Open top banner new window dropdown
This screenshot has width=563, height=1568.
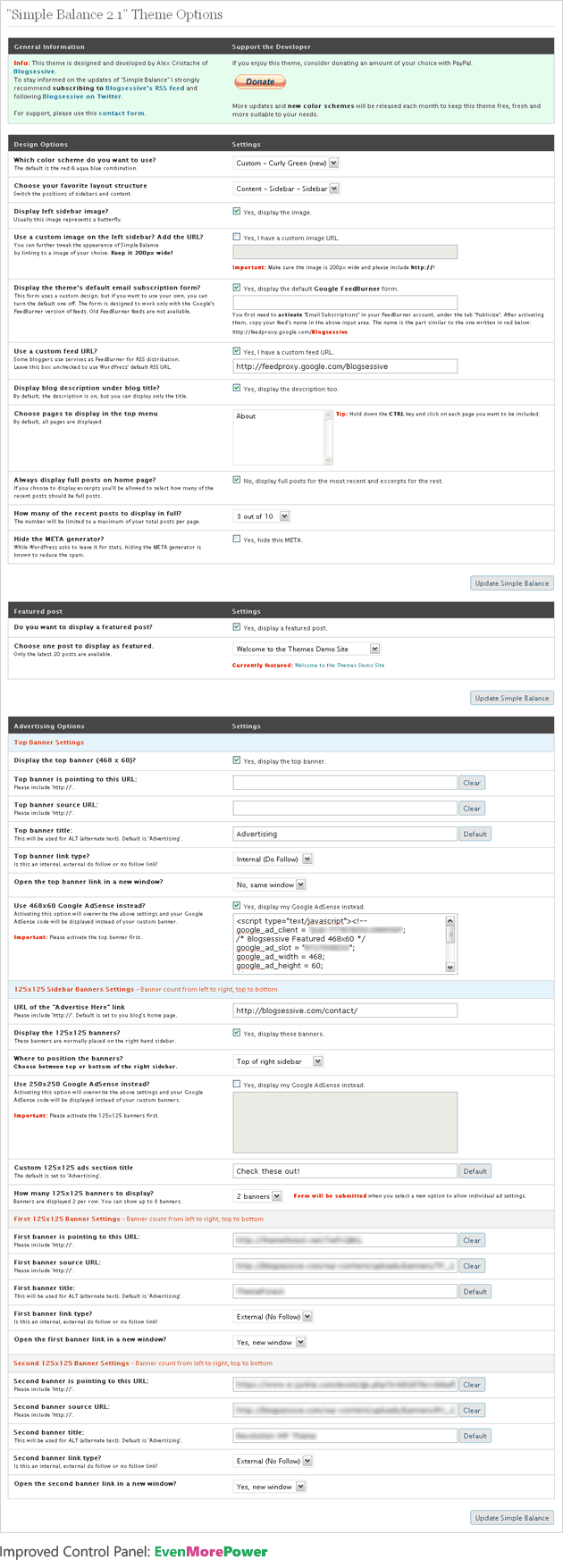(270, 885)
